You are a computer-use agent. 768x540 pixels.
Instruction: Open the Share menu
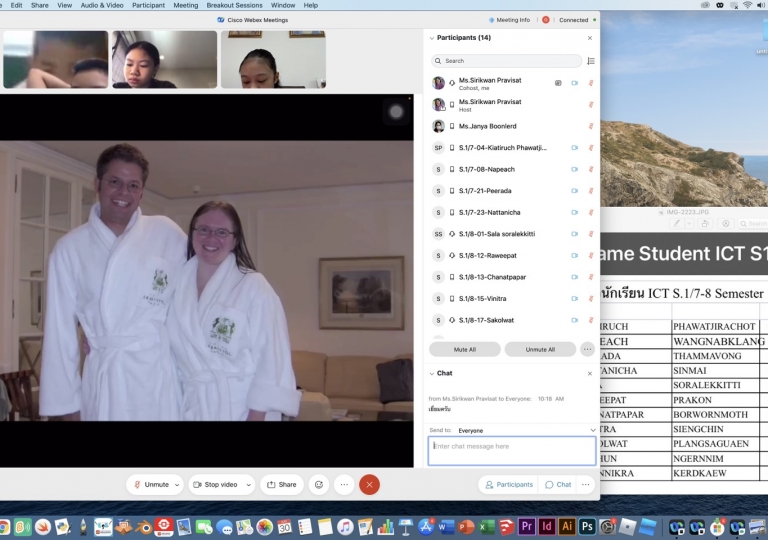[40, 5]
